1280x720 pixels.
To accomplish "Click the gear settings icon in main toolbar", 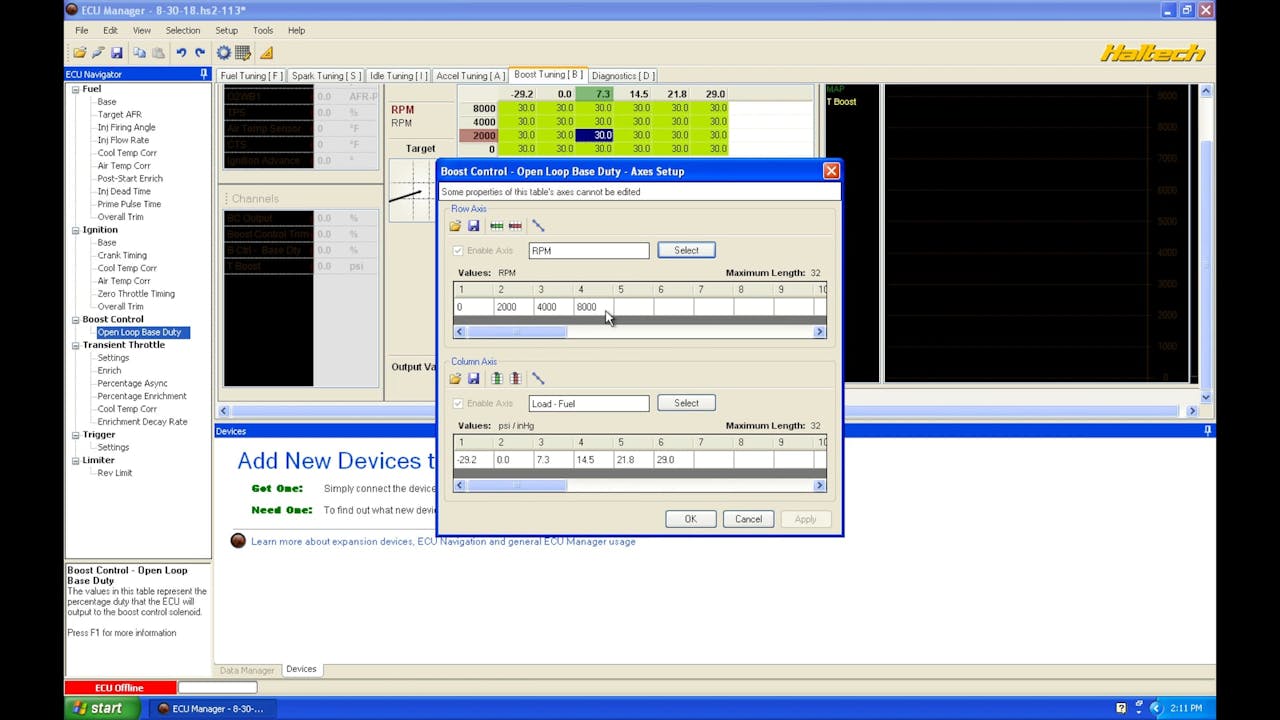I will click(x=224, y=53).
